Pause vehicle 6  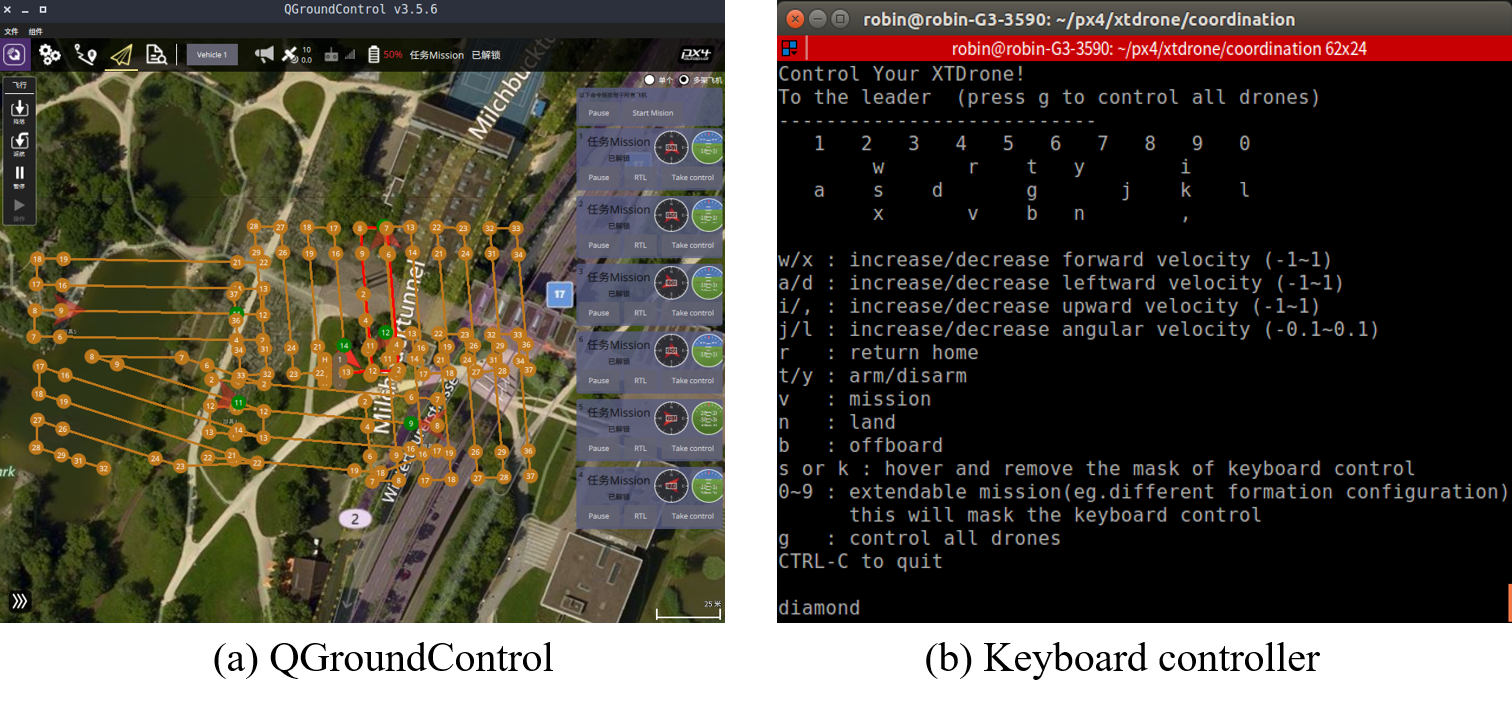click(x=598, y=380)
